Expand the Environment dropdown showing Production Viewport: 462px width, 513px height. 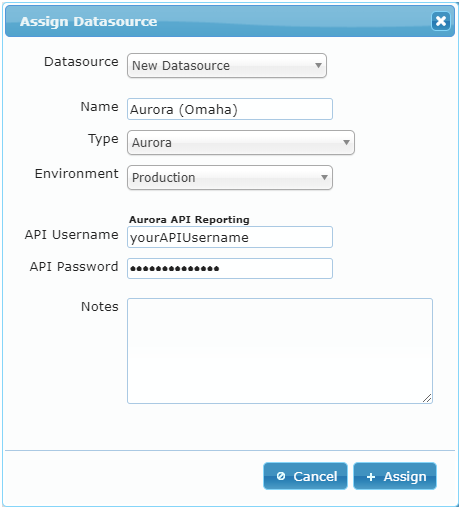(x=230, y=177)
